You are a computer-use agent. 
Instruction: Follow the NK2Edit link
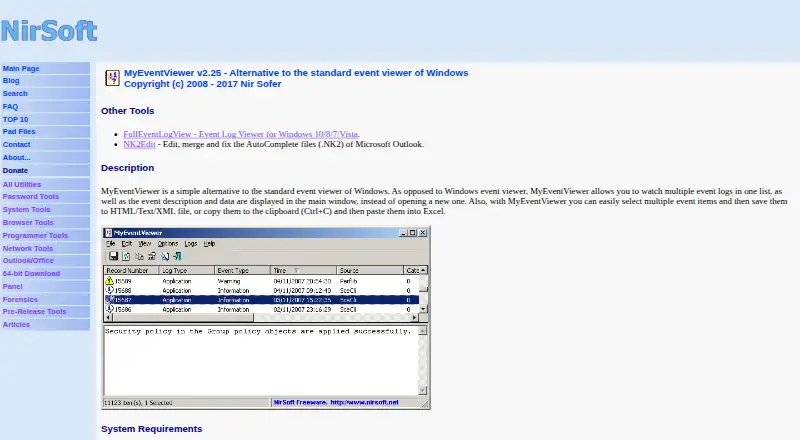click(x=139, y=144)
